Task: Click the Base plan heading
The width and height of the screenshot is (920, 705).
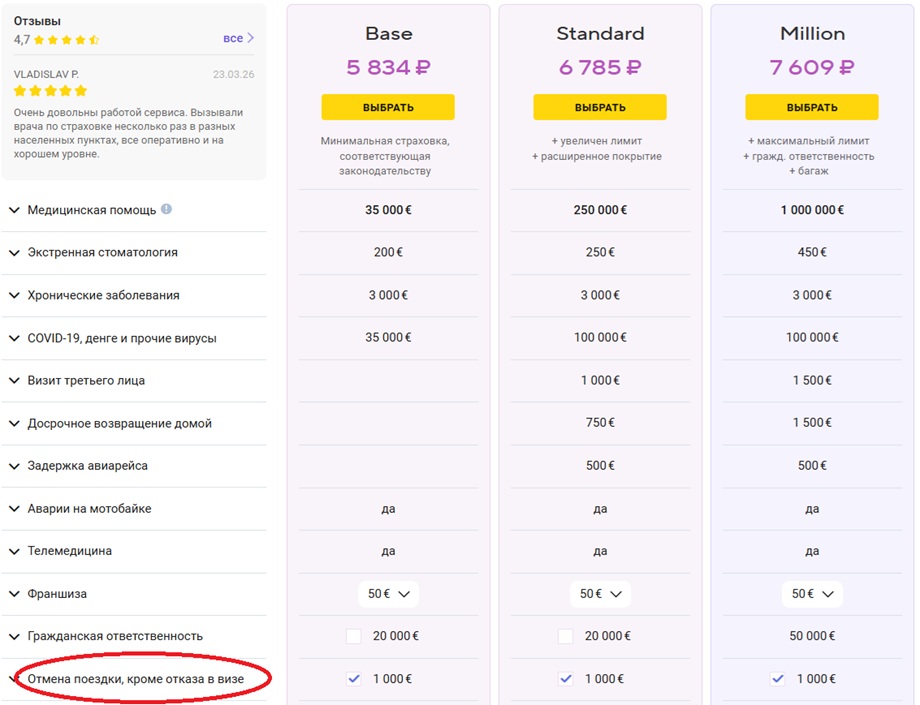Action: point(388,33)
